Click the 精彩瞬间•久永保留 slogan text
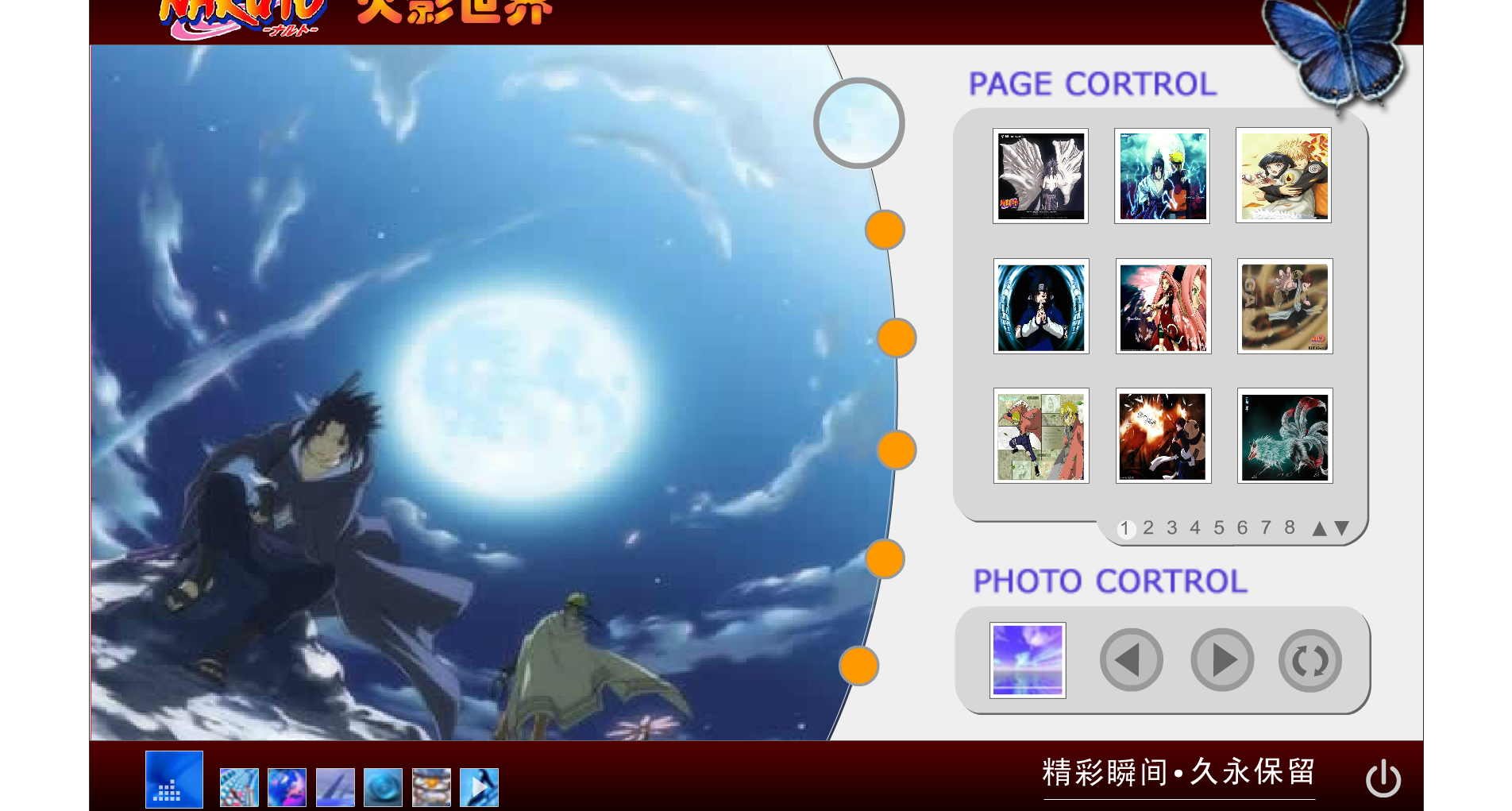 pos(1178,772)
